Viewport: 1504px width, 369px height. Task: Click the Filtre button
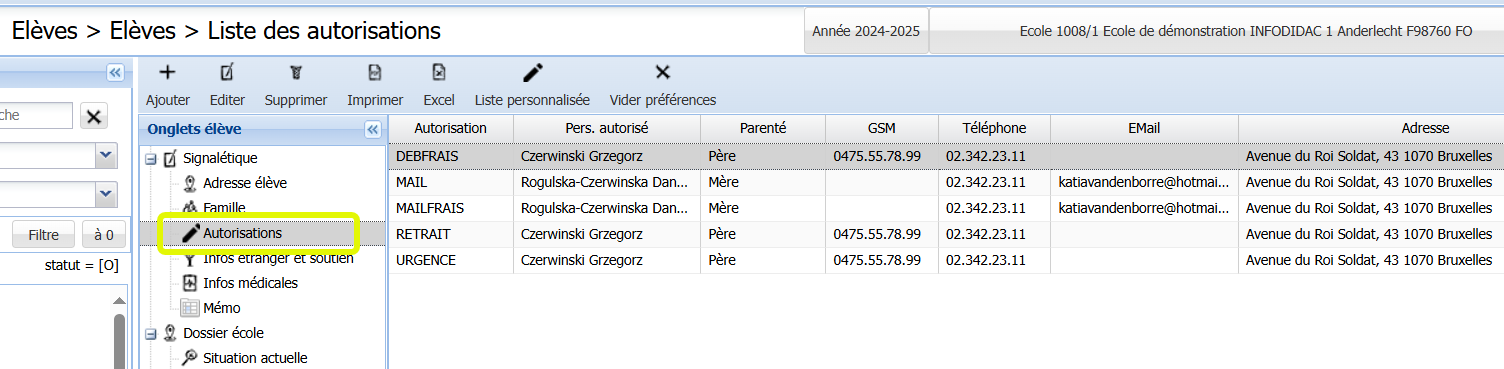[x=43, y=236]
